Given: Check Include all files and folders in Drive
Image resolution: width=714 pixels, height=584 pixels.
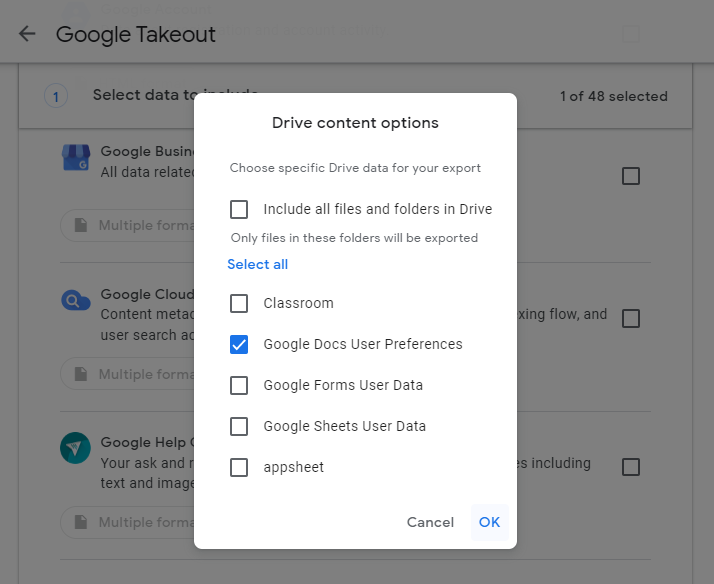Looking at the screenshot, I should pos(239,209).
